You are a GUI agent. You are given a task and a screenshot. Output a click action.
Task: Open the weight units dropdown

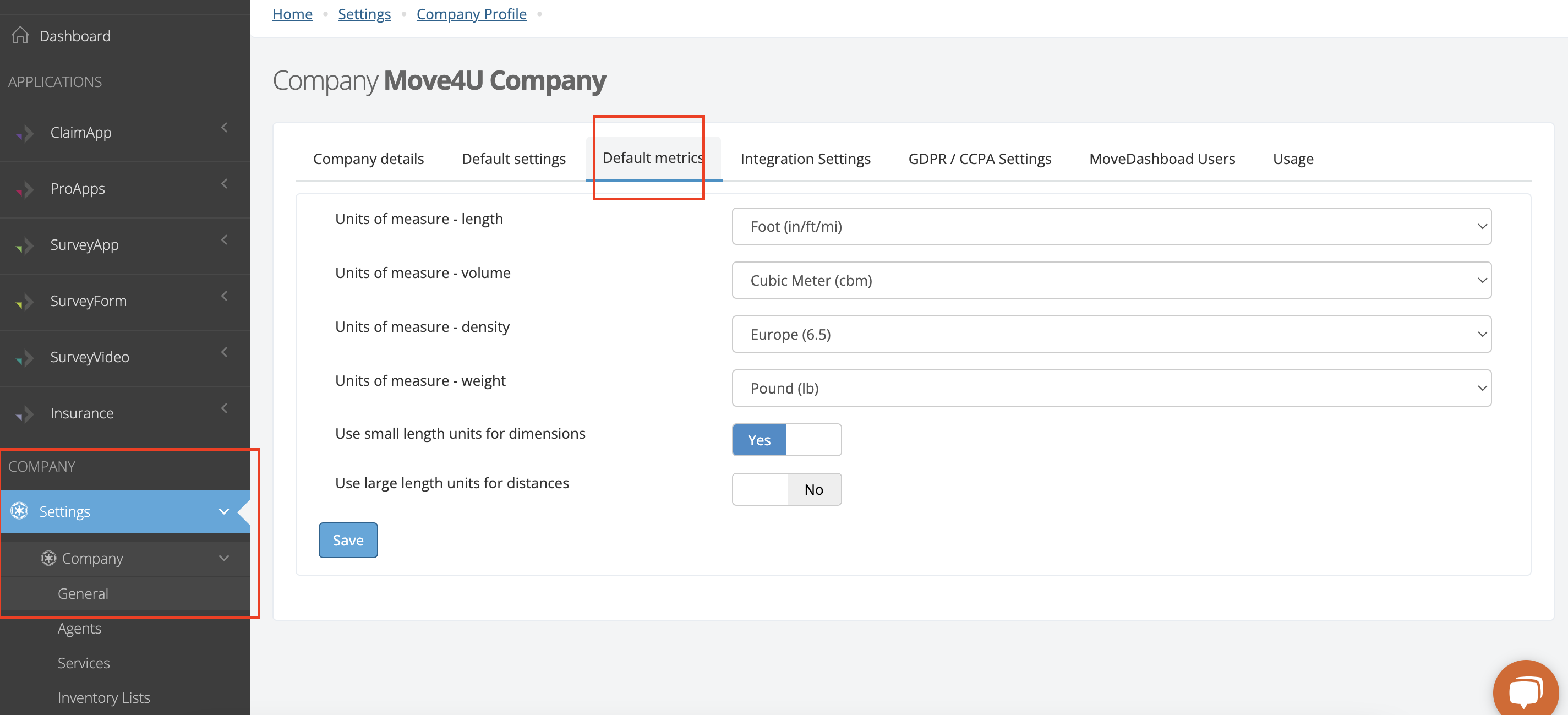pyautogui.click(x=1112, y=388)
